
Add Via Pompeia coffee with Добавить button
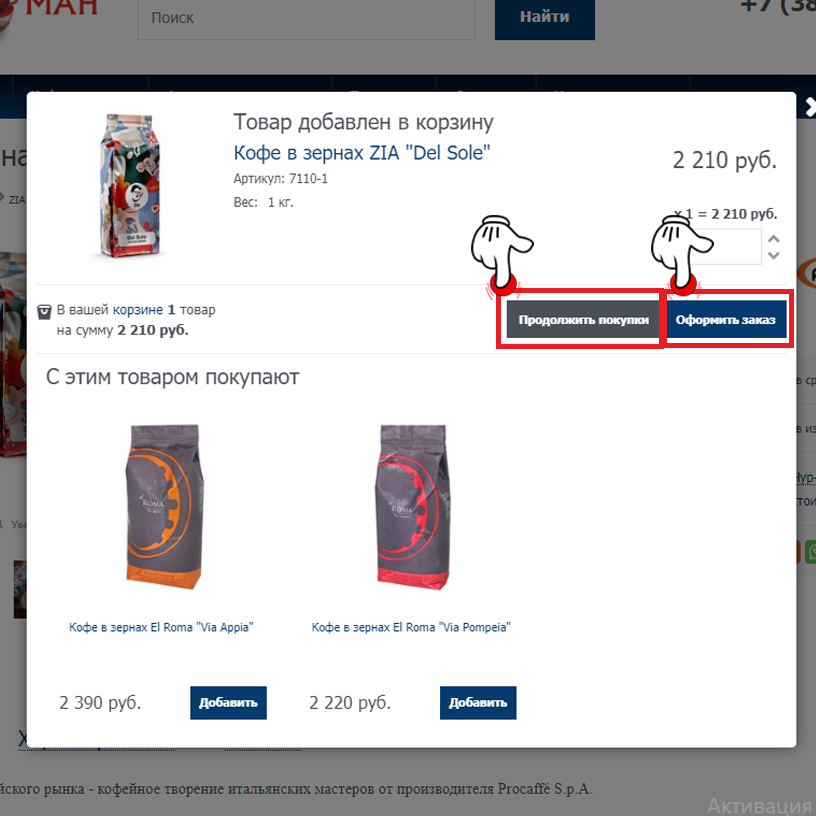click(478, 703)
